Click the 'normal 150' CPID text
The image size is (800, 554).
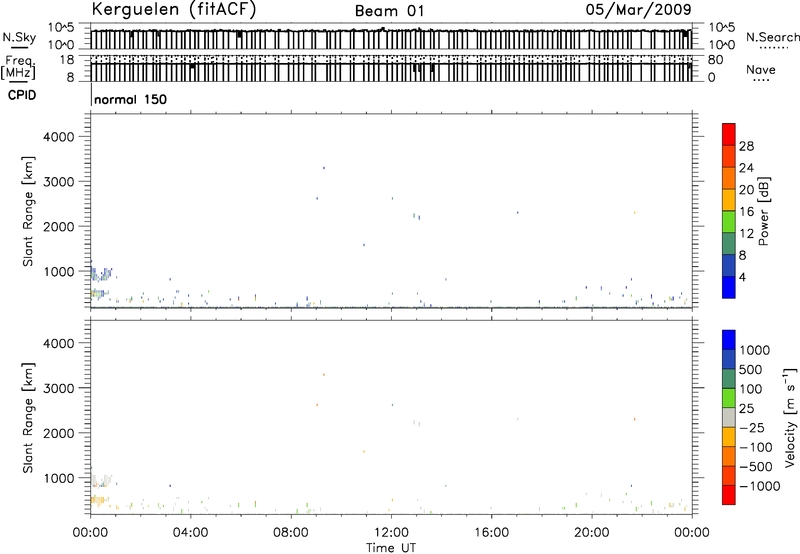pos(130,99)
